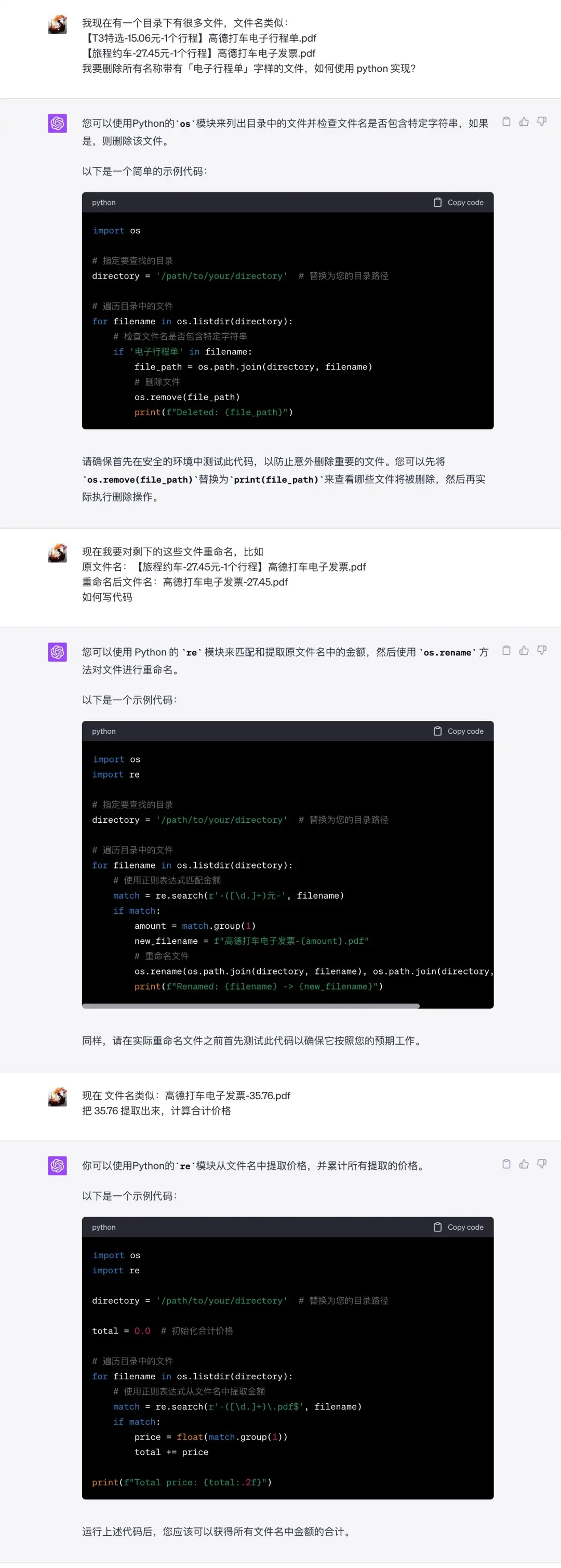Click Copy code on the total price code block
This screenshot has height=1568, width=561.
[x=459, y=1227]
